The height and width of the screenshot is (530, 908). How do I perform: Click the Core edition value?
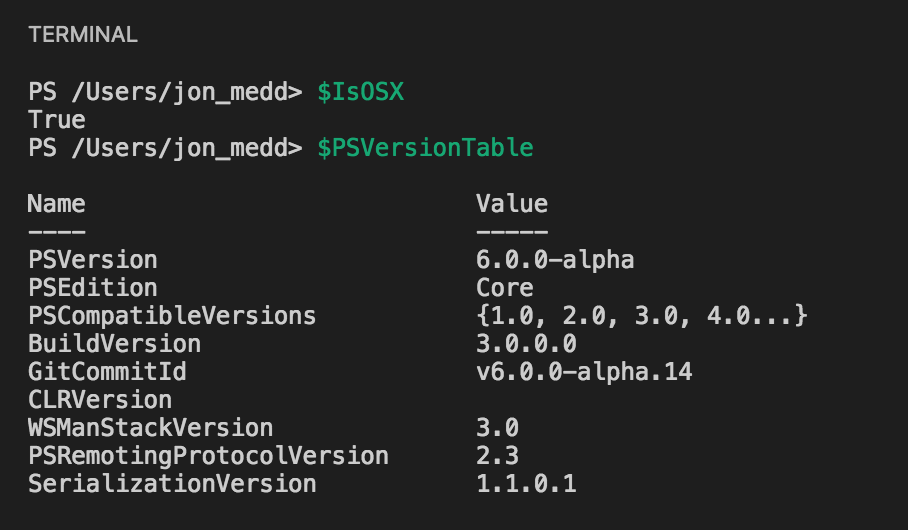pyautogui.click(x=504, y=288)
